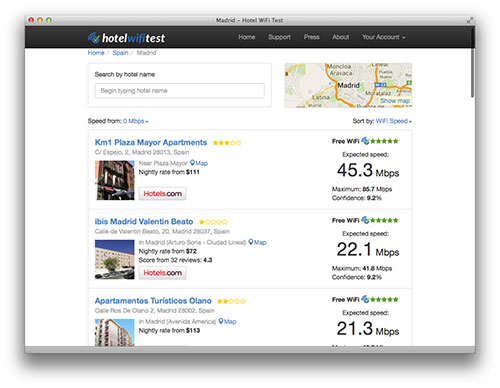Viewport: 500px width, 388px height.
Task: Click the Madrid breadcrumb text
Action: coord(146,53)
